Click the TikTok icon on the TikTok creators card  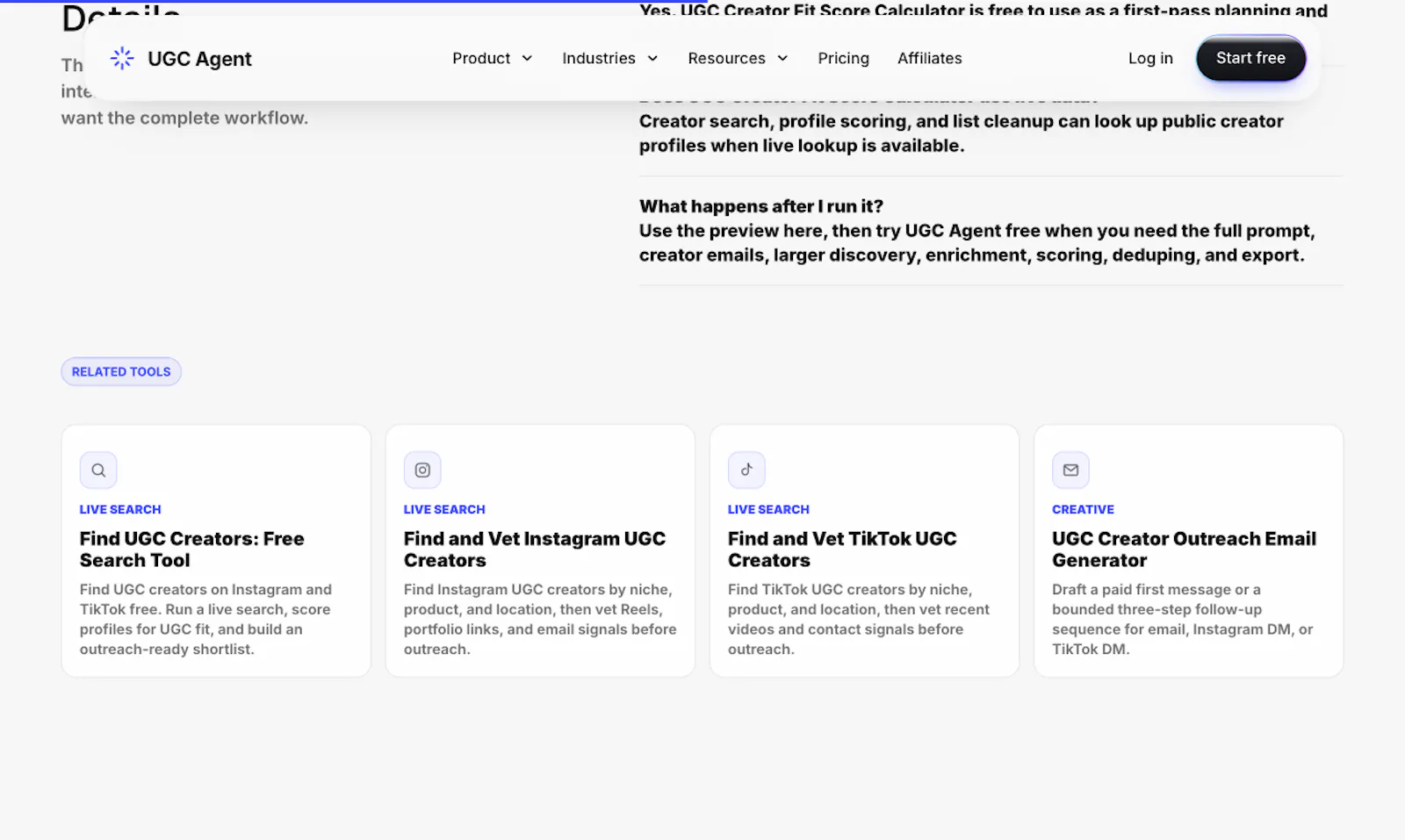(x=746, y=470)
